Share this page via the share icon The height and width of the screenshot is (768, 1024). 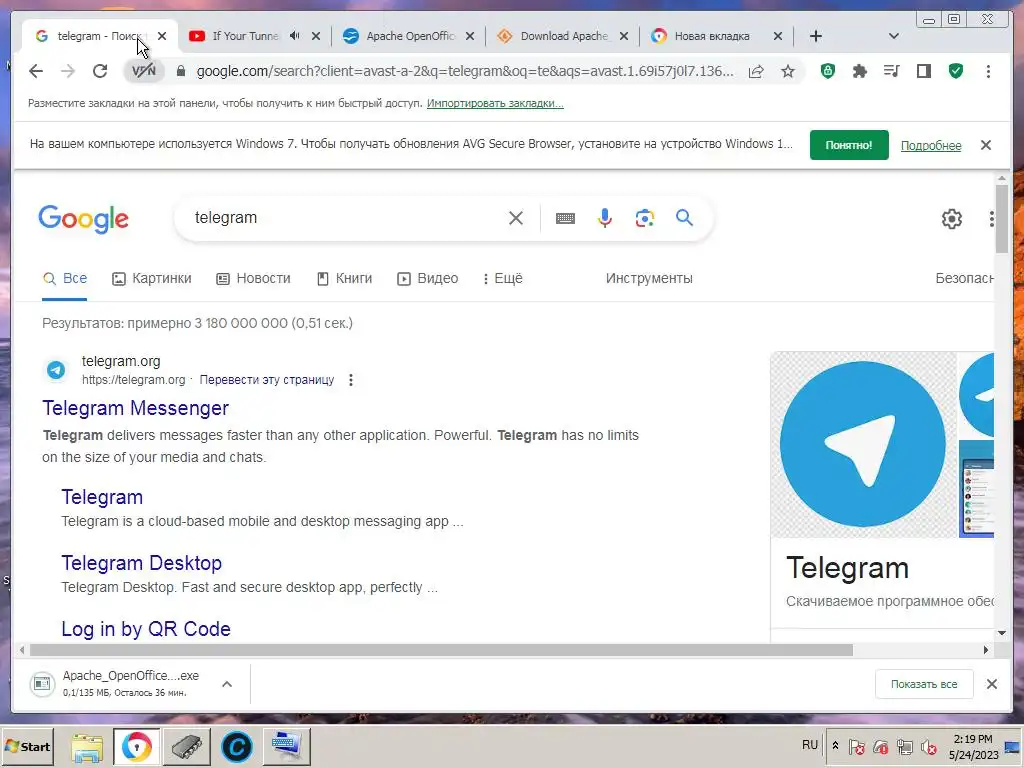click(756, 71)
